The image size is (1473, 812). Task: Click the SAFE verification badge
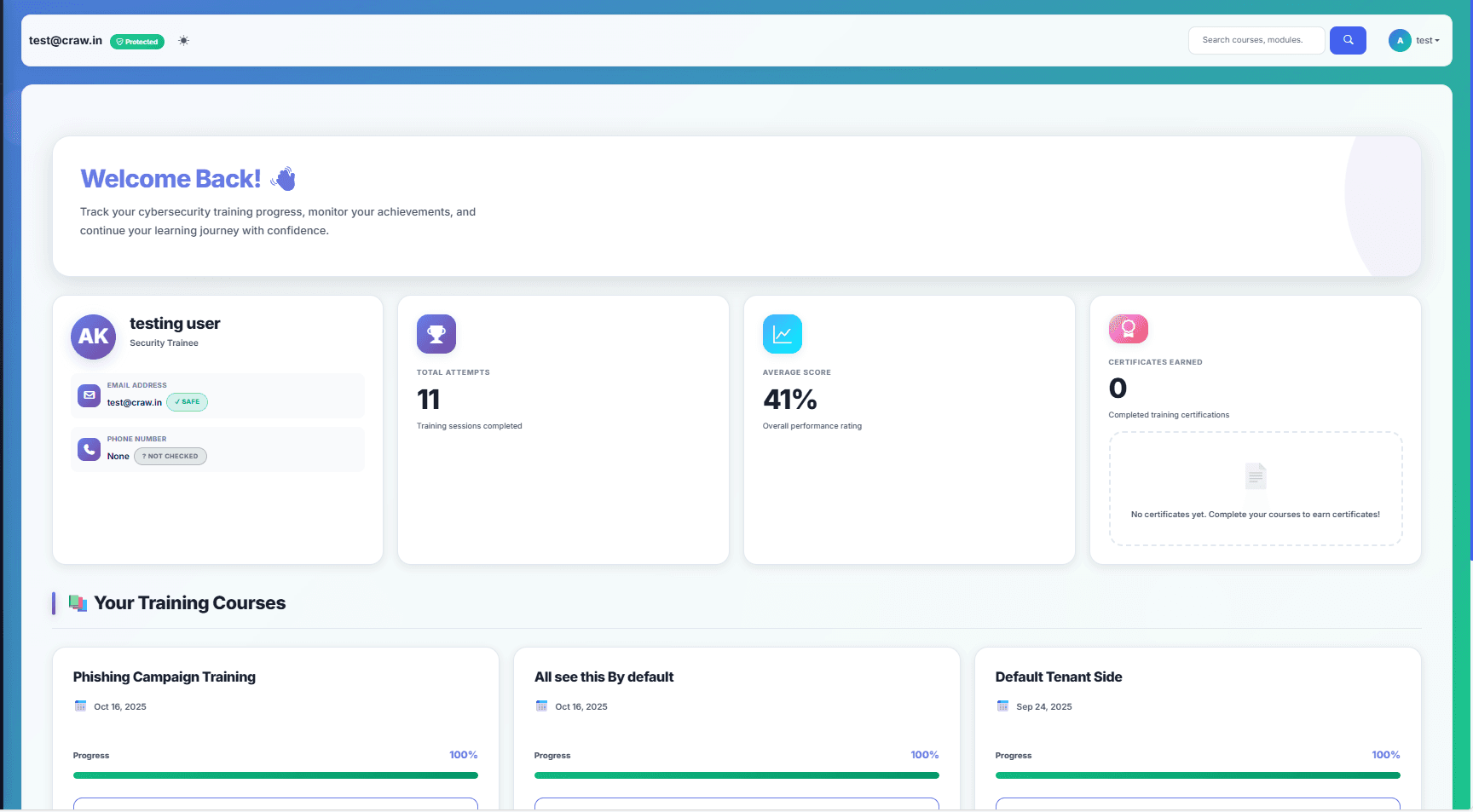[x=187, y=401]
